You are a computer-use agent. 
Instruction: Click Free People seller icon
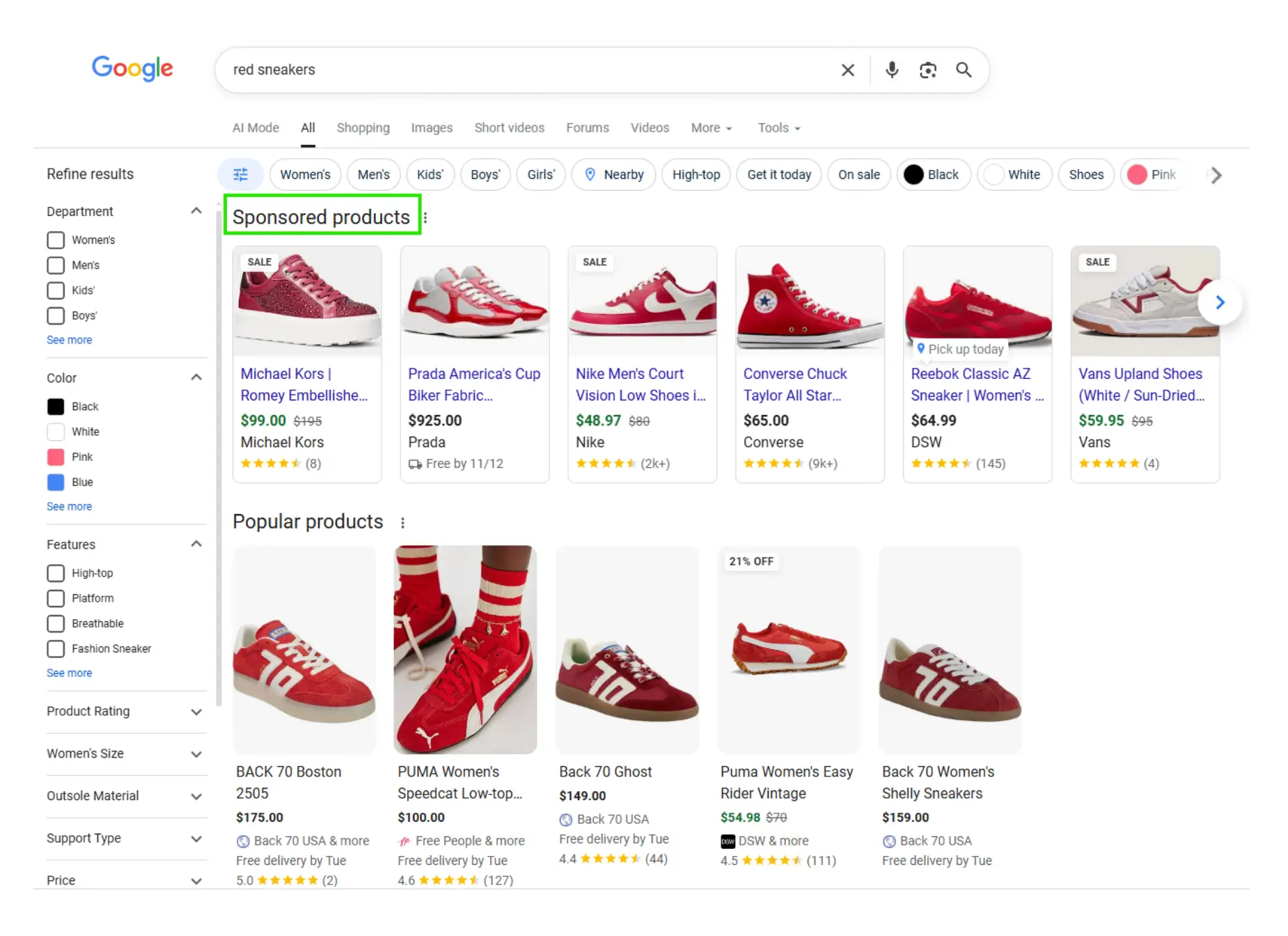pos(405,841)
